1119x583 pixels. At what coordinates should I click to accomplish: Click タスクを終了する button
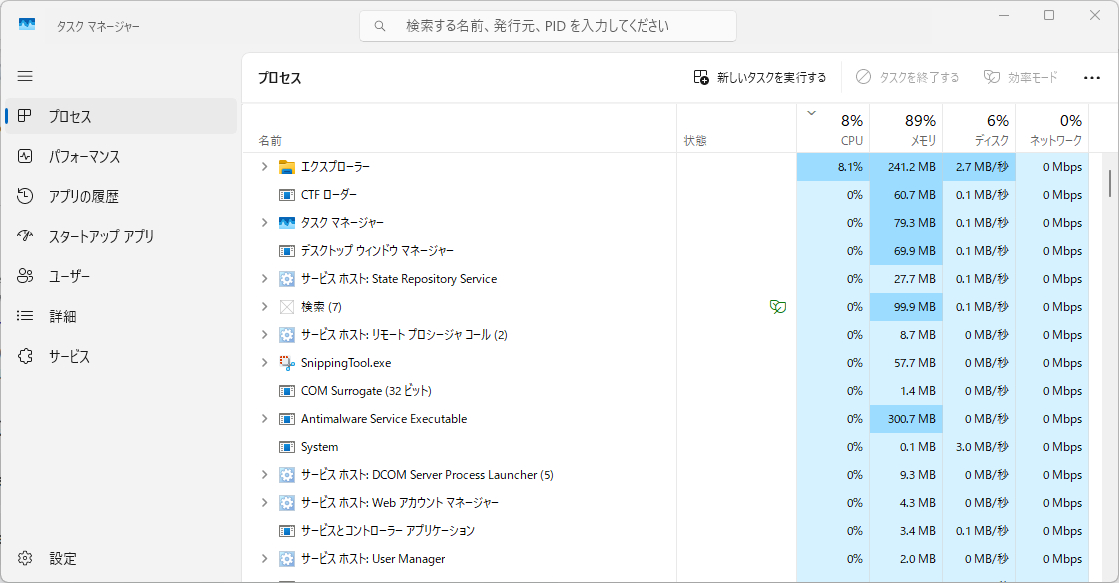(x=908, y=77)
